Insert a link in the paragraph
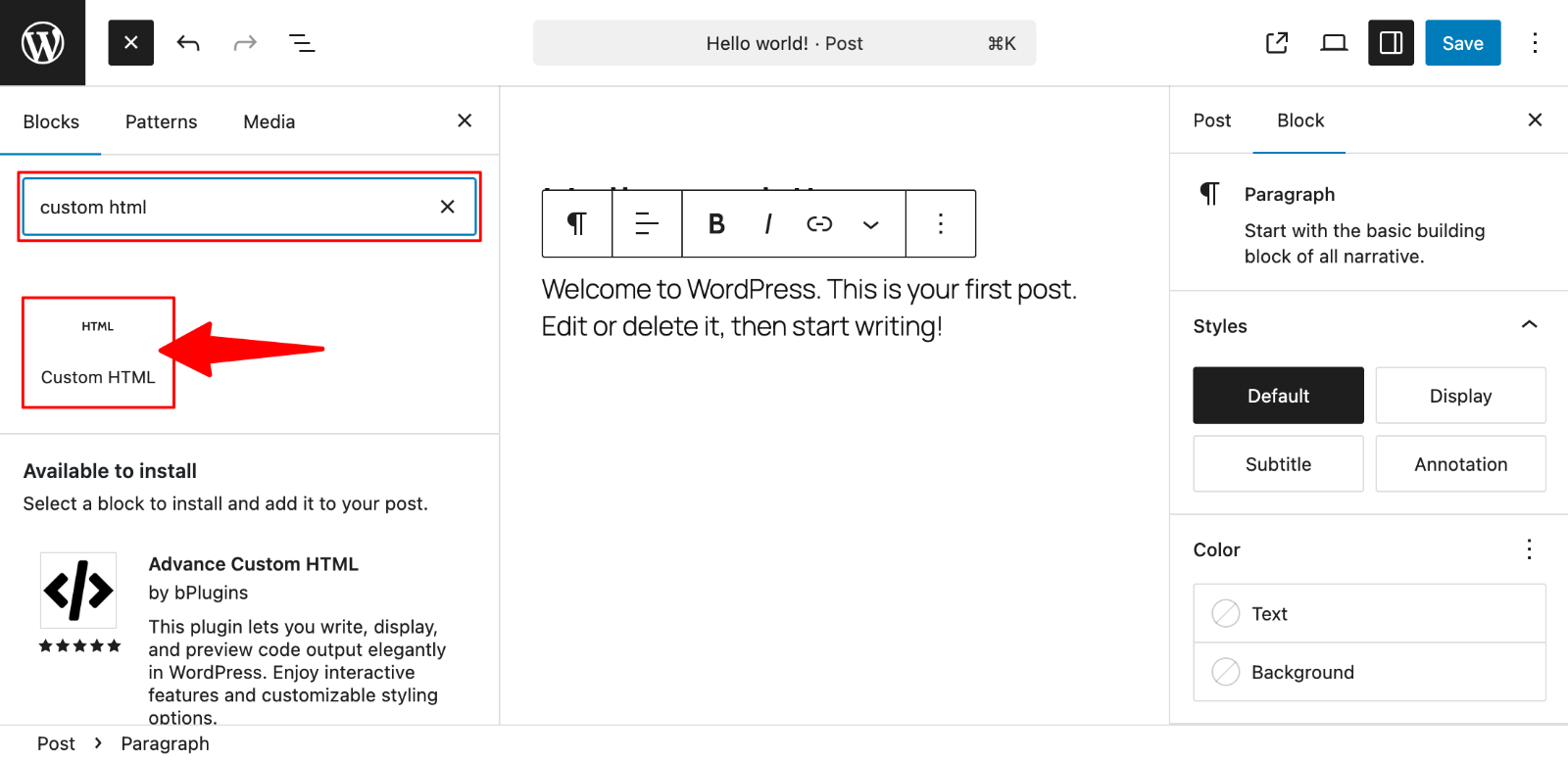Image resolution: width=1568 pixels, height=760 pixels. [819, 223]
